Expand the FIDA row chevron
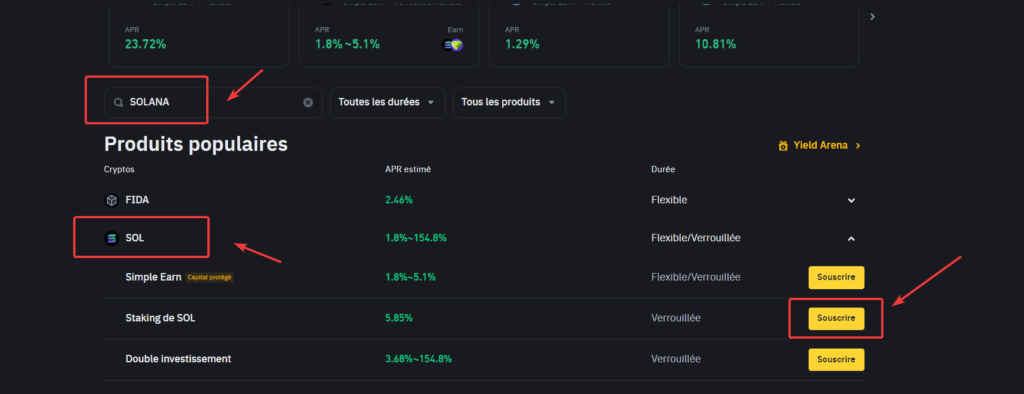Image resolution: width=1024 pixels, height=394 pixels. [851, 200]
